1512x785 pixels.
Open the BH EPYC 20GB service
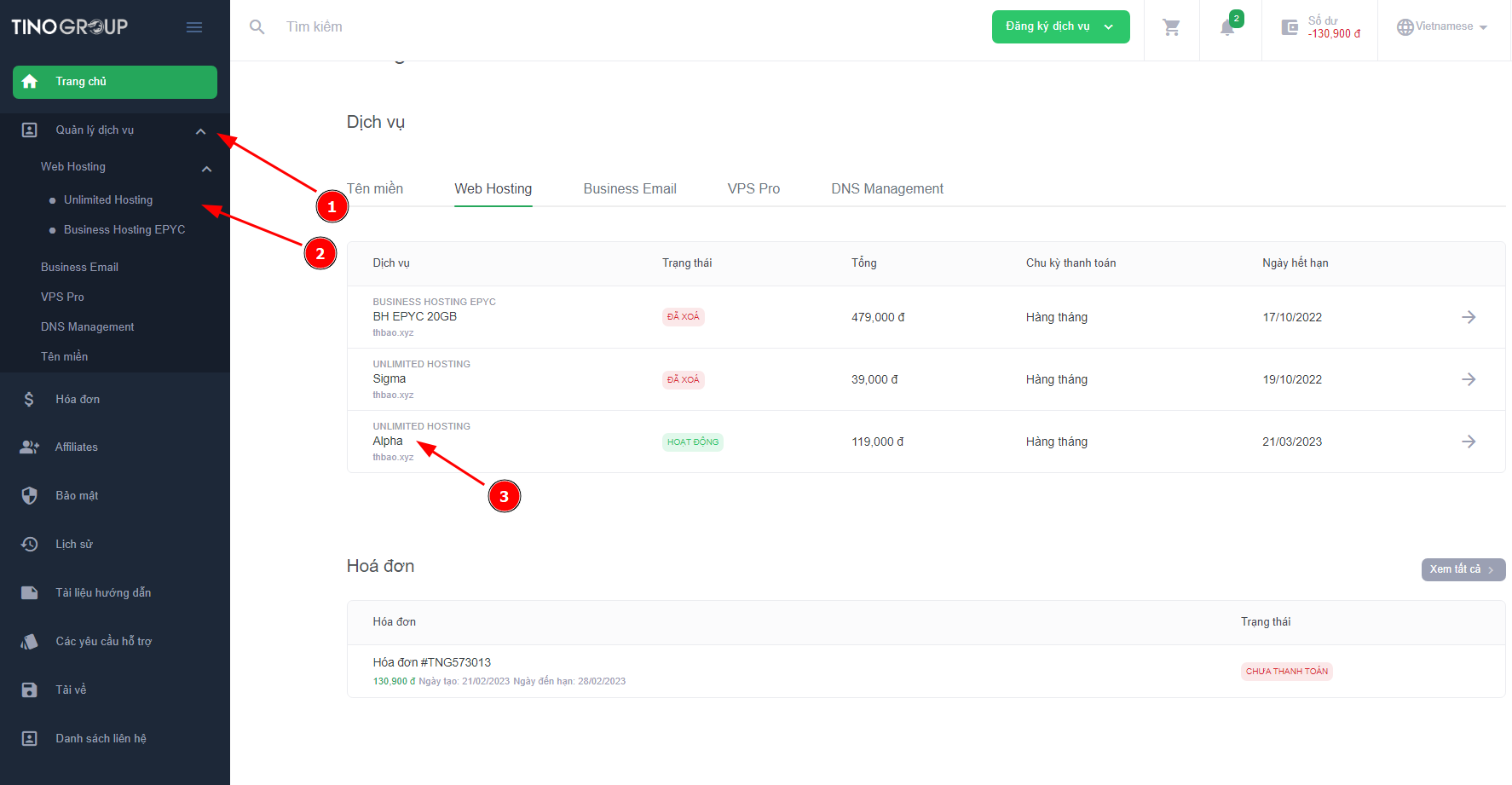point(415,316)
